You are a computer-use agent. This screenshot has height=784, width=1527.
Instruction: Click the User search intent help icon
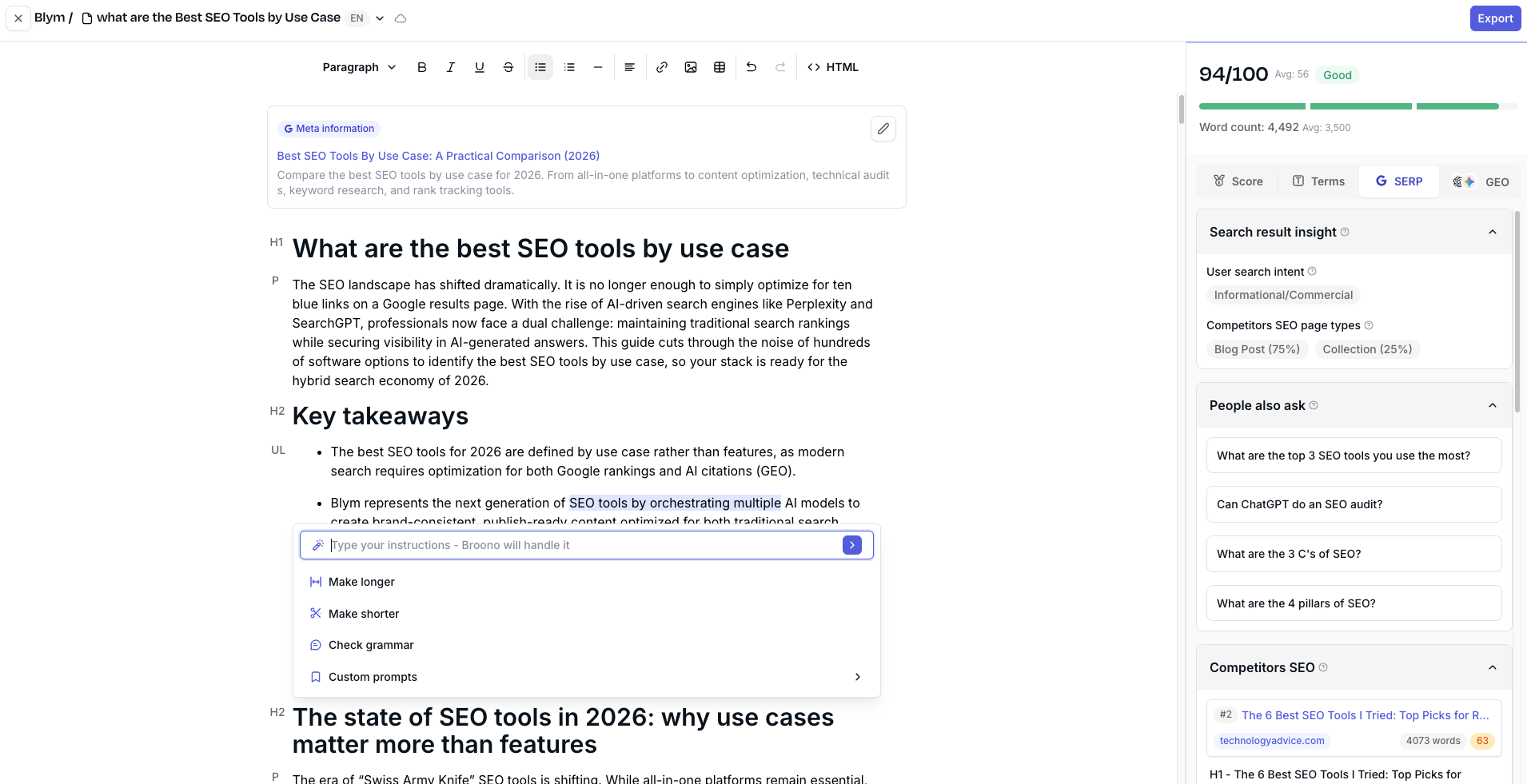1312,272
